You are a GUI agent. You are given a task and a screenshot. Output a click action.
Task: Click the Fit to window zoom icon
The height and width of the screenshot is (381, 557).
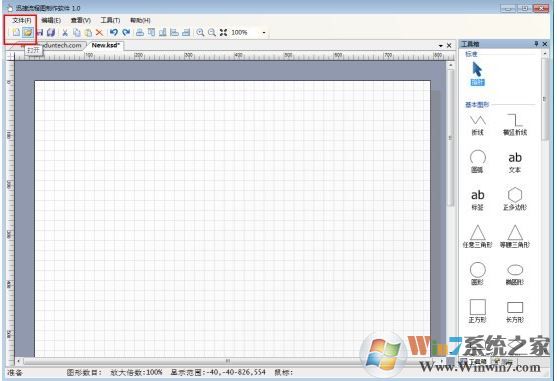pyautogui.click(x=223, y=32)
